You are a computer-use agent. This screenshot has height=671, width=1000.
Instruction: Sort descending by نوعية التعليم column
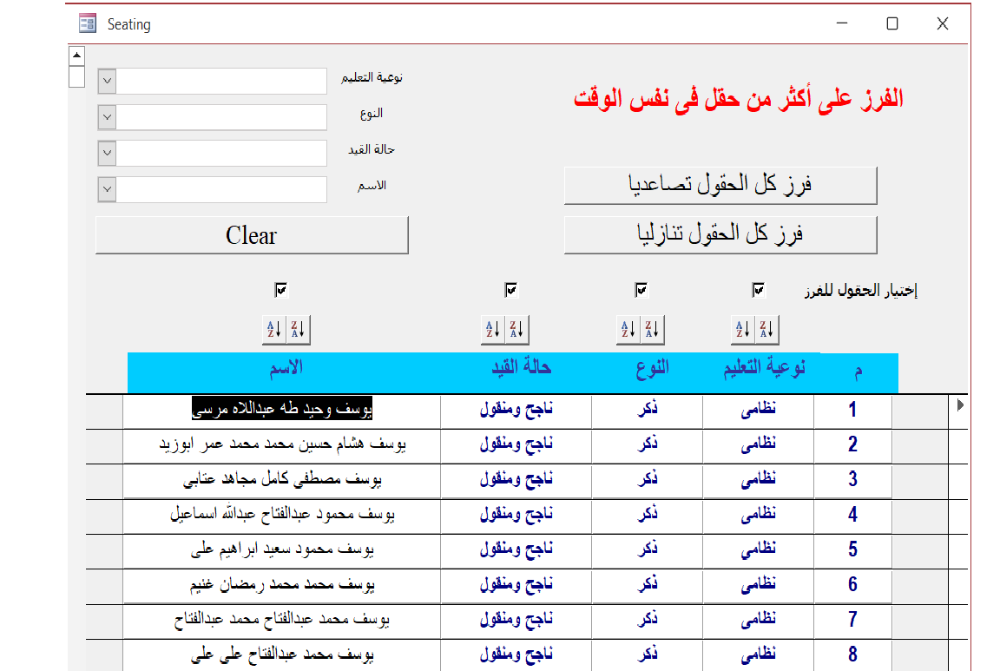click(767, 330)
